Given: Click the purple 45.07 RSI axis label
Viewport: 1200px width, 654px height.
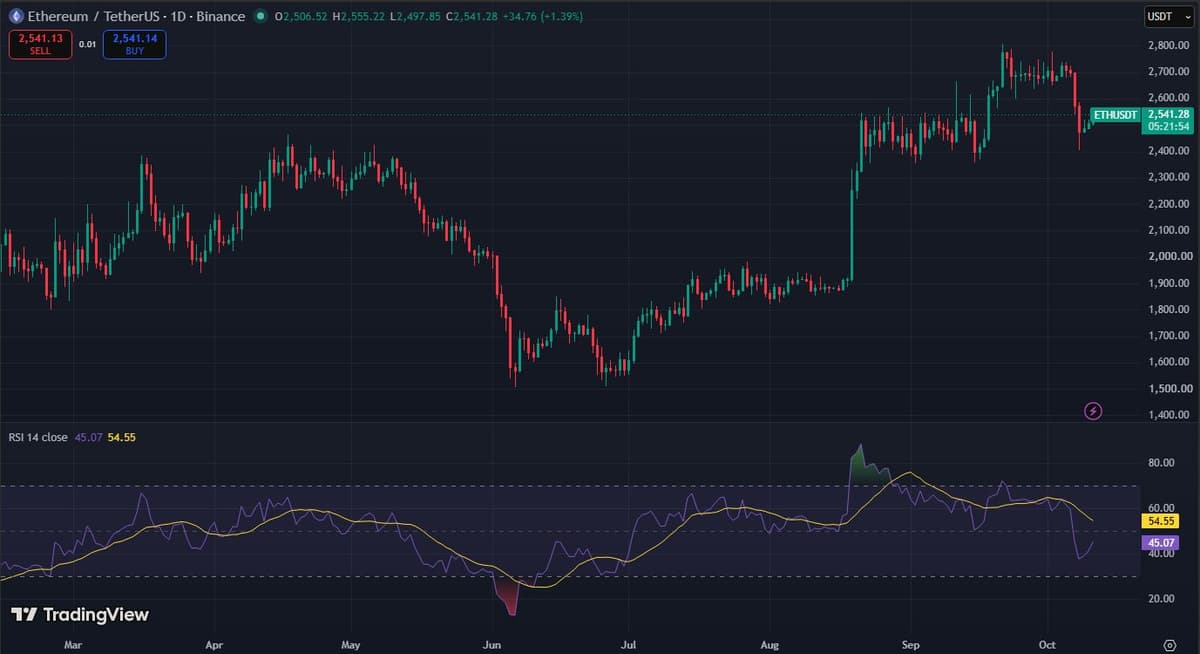Looking at the screenshot, I should tap(1161, 543).
